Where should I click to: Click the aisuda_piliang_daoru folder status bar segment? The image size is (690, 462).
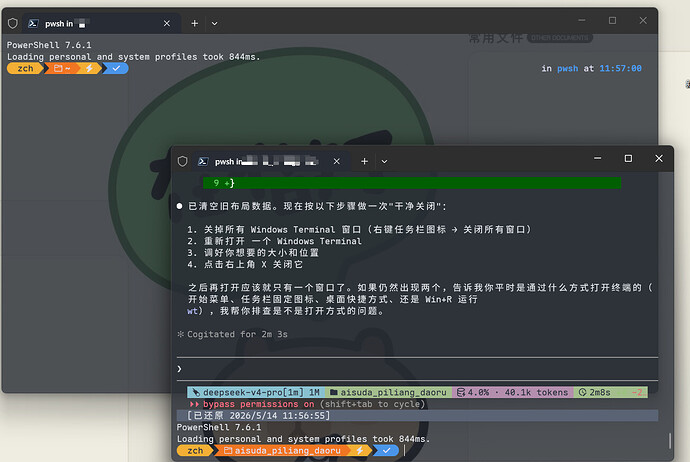(x=388, y=392)
